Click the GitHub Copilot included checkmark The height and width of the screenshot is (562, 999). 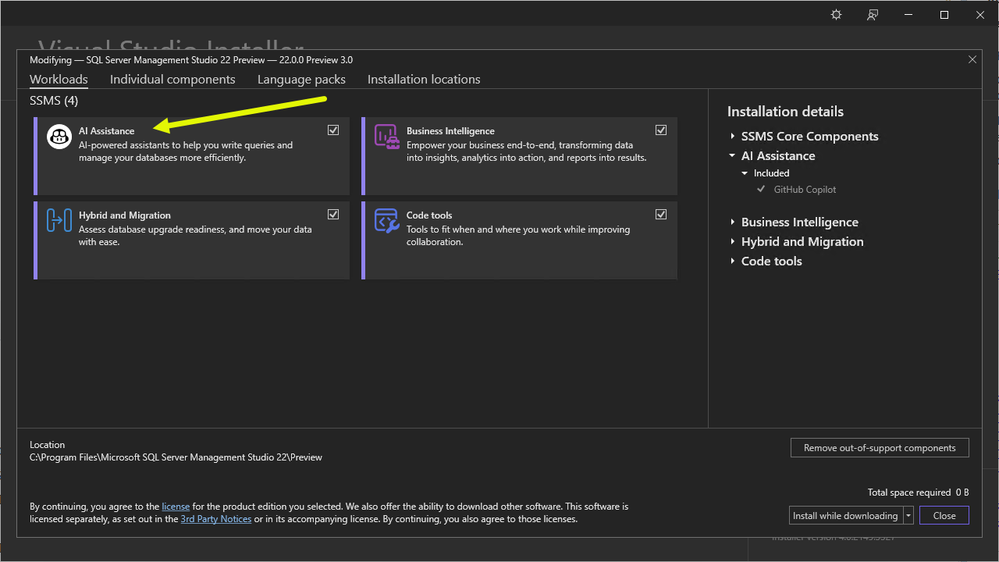tap(761, 189)
